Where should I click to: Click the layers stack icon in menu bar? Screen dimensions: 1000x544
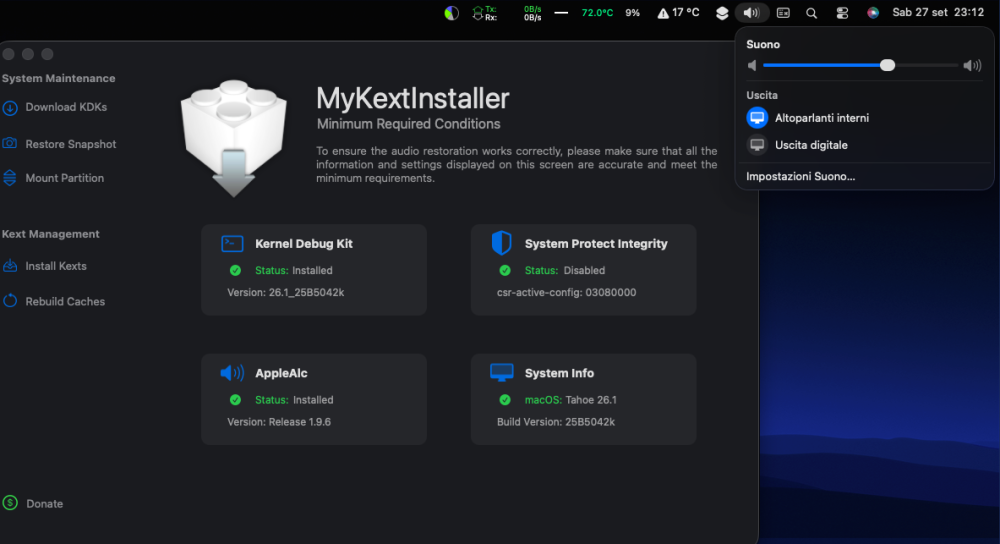click(x=722, y=13)
